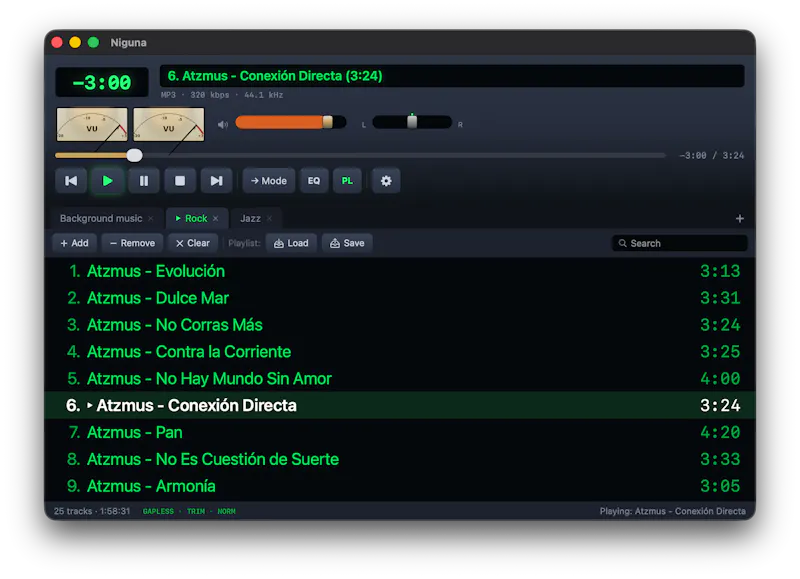
Task: Select track 2 Atzmus - Dulce Mar
Action: pos(400,298)
